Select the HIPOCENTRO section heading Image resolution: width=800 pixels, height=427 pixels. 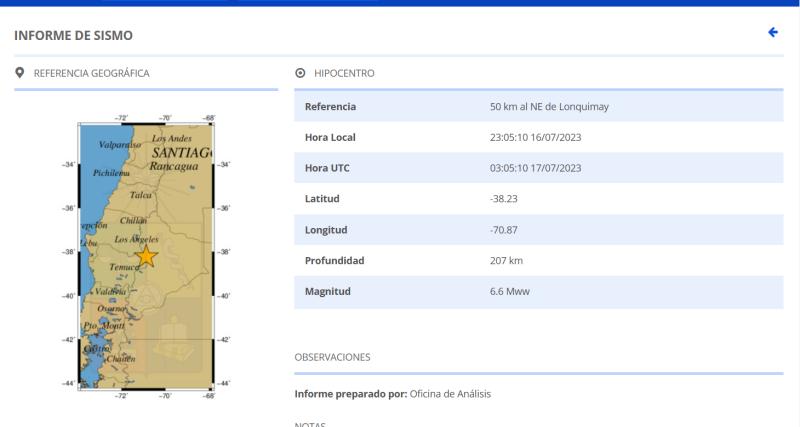[344, 74]
